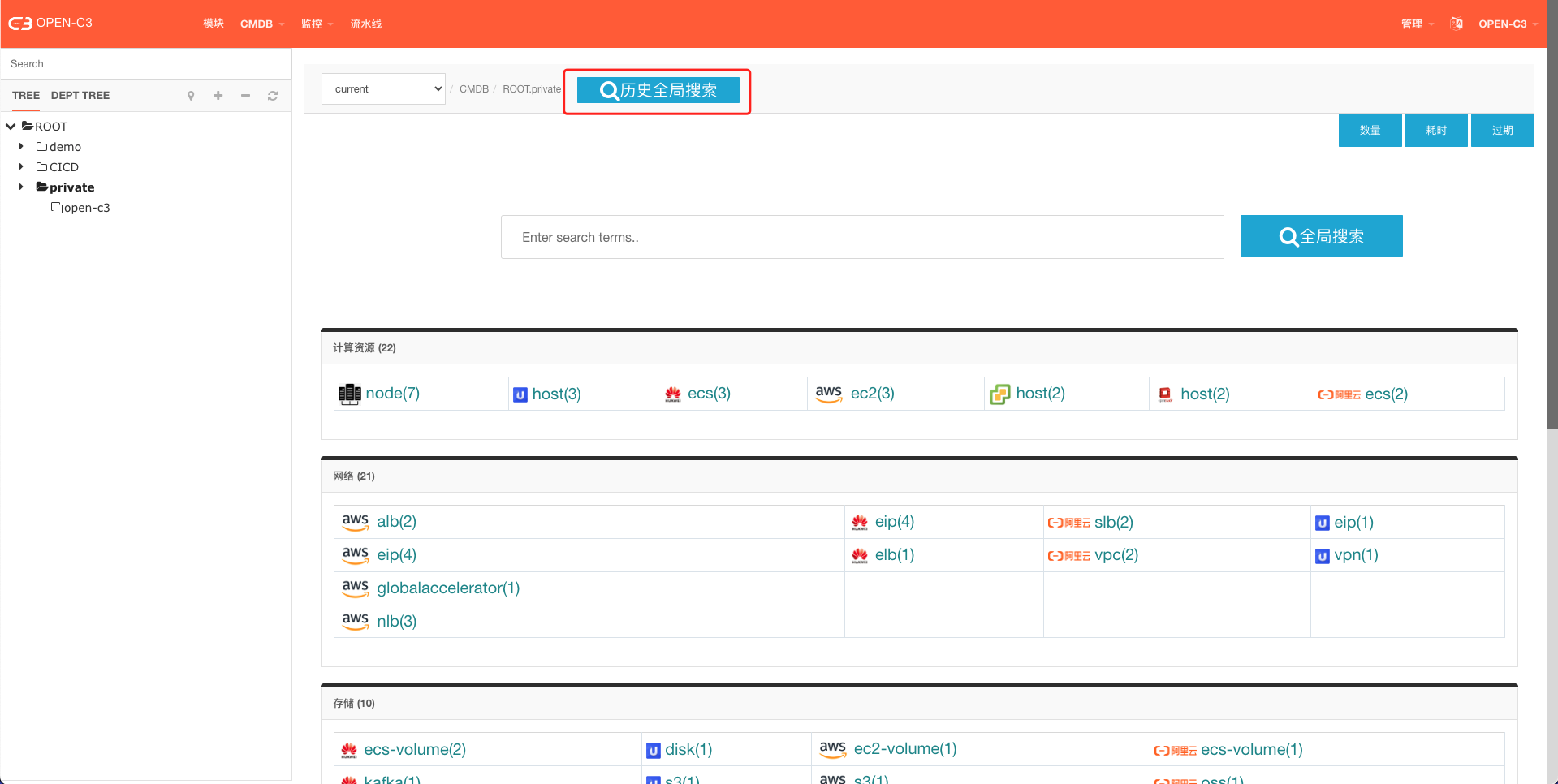Click the 历史全局搜索 button
The width and height of the screenshot is (1558, 784).
(x=658, y=90)
